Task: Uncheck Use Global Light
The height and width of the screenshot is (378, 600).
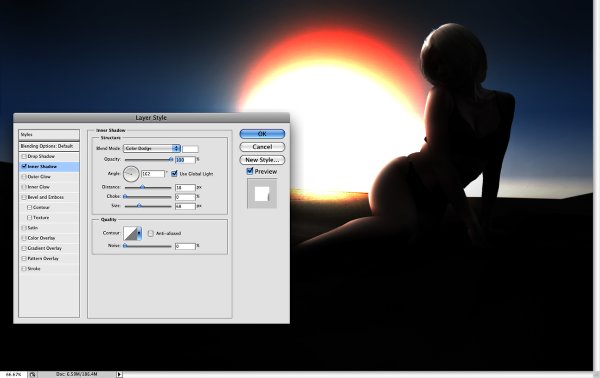Action: (x=174, y=174)
